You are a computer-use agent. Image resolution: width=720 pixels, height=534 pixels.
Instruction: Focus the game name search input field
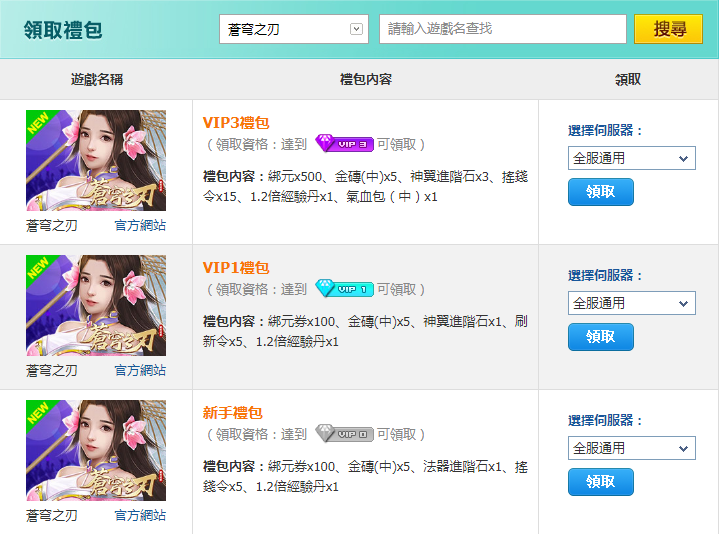[503, 29]
